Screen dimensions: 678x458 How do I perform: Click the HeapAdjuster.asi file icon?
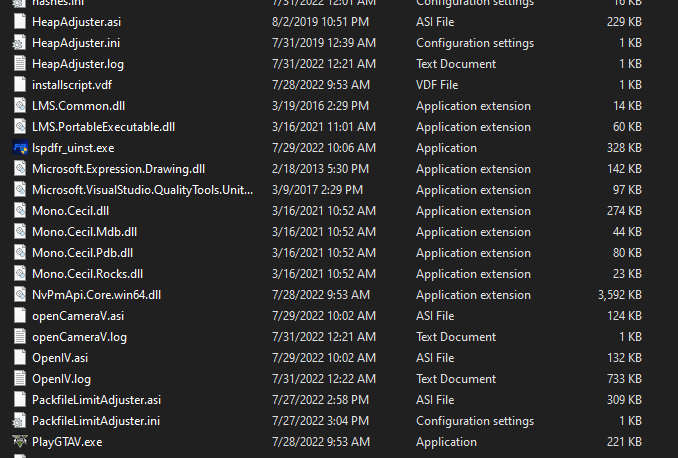[x=19, y=22]
